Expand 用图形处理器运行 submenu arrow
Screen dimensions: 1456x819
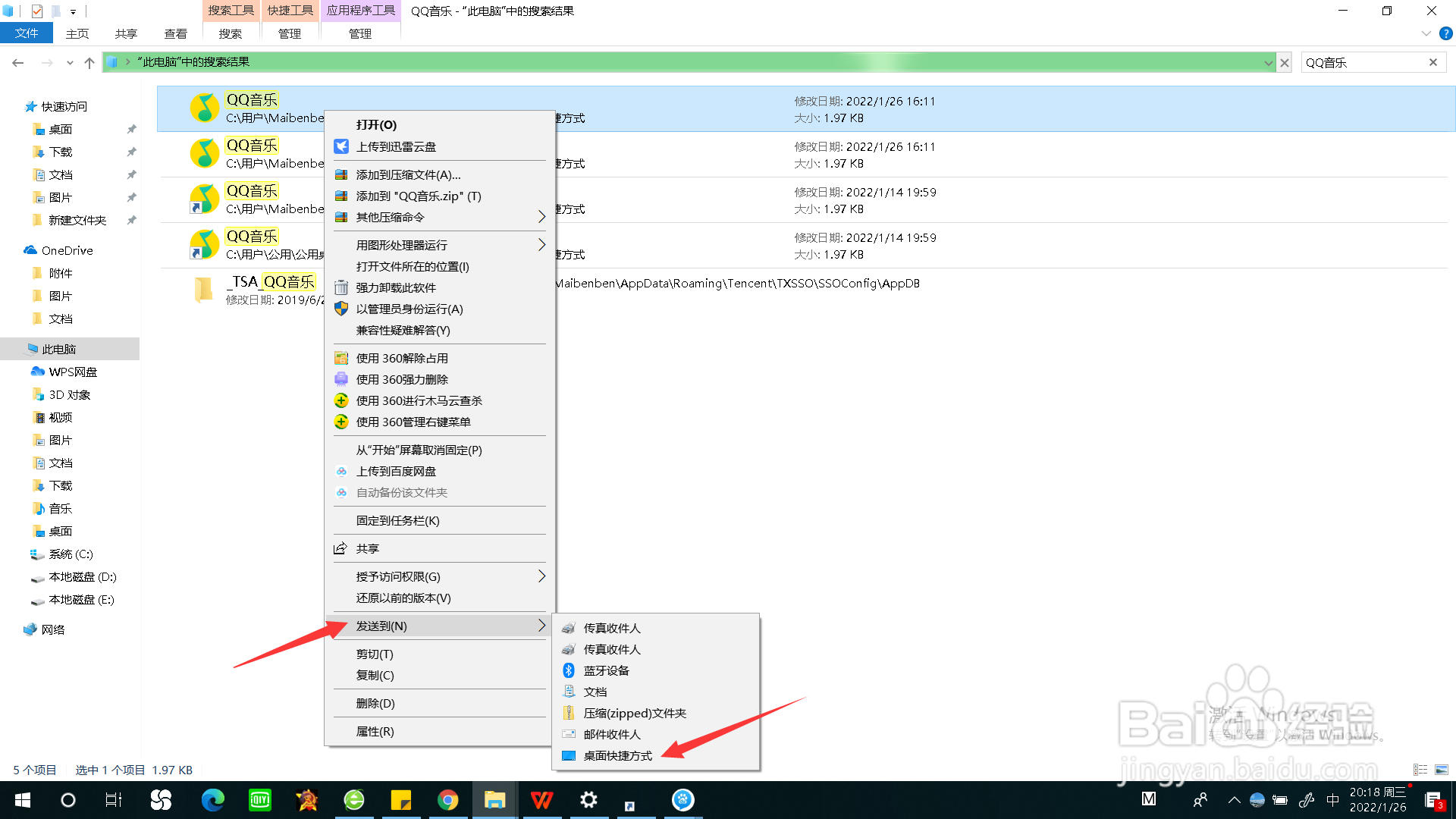pos(541,245)
